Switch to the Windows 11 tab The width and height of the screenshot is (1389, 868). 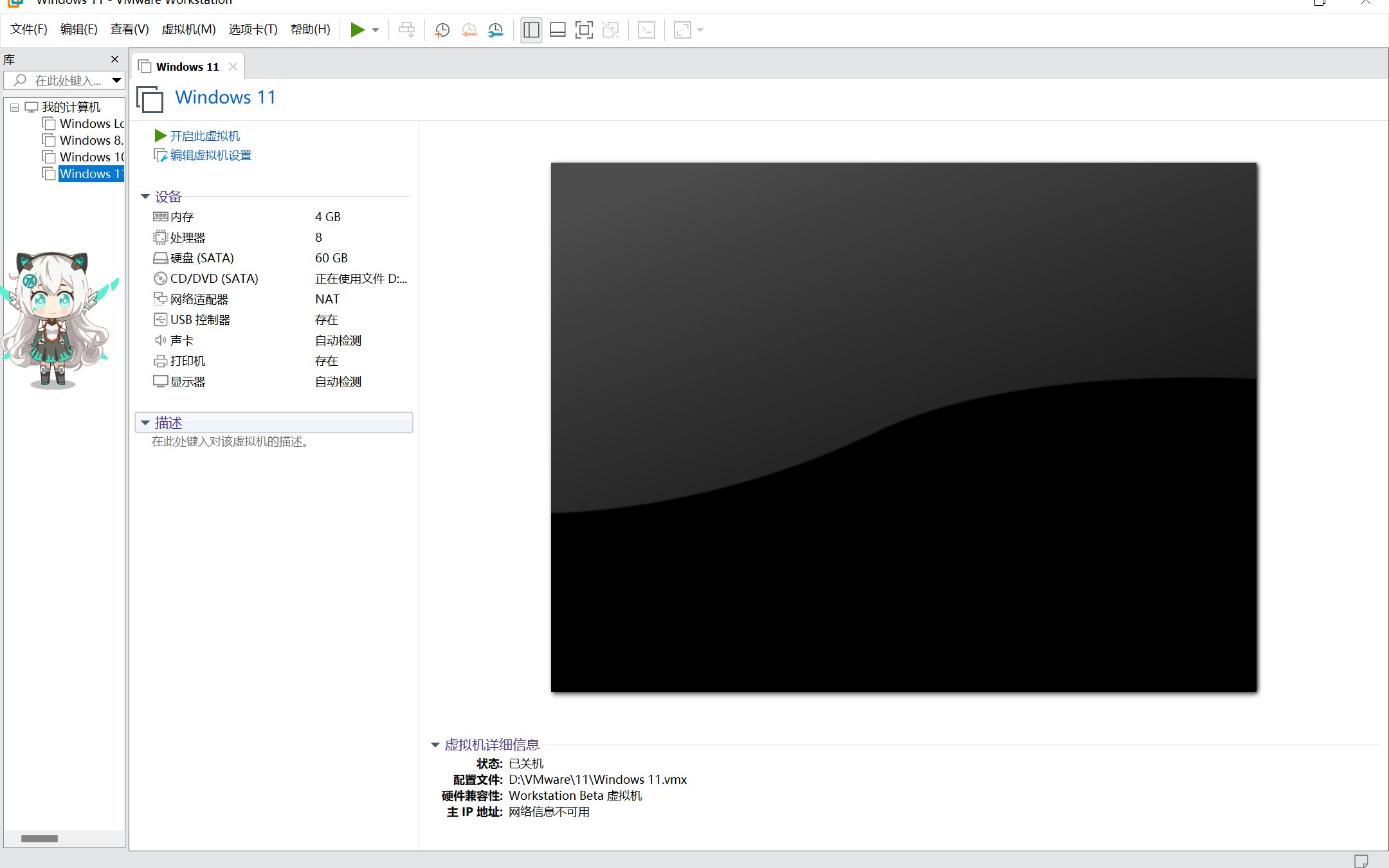(187, 67)
